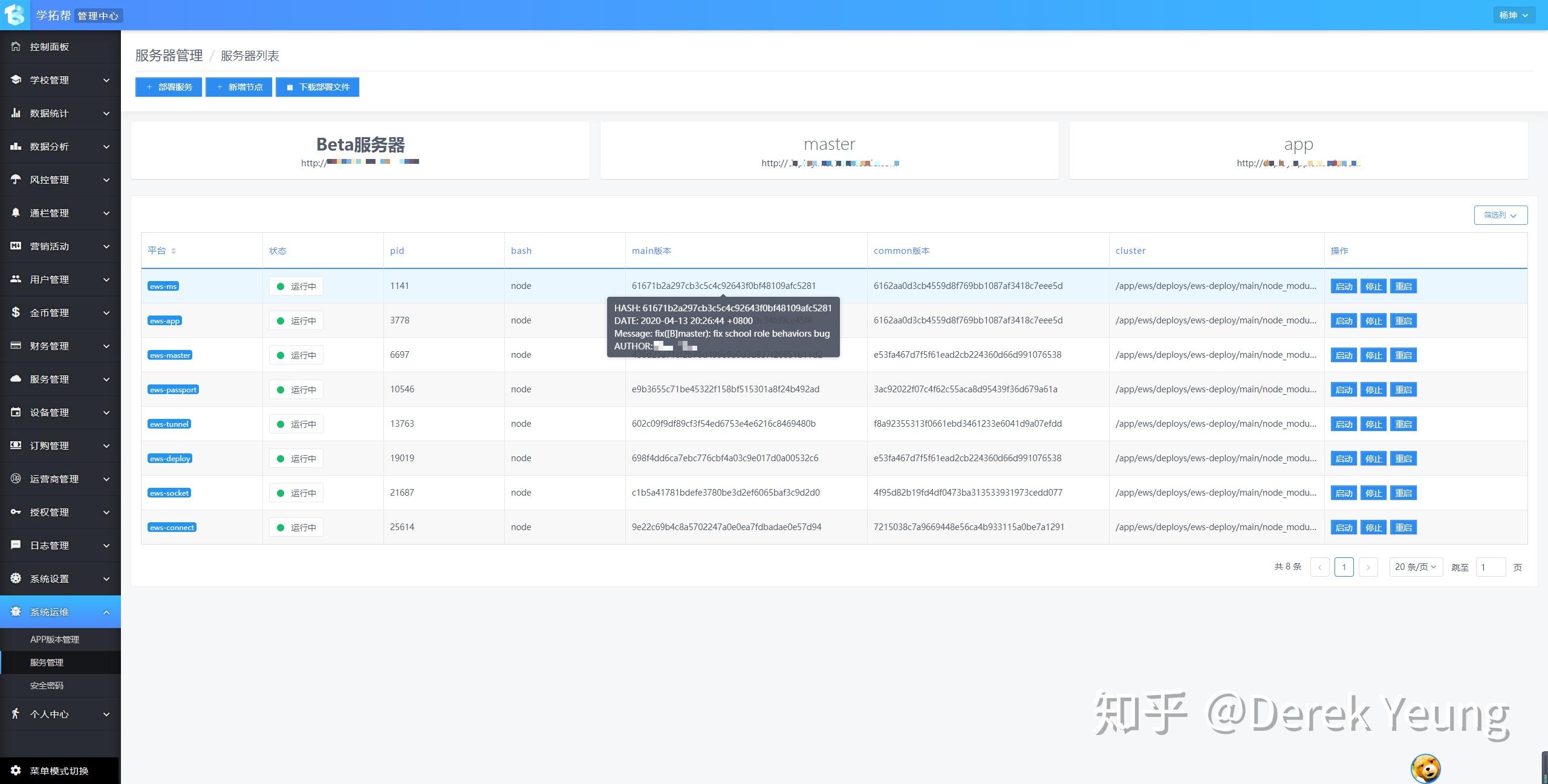Viewport: 1548px width, 784px height.
Task: Click 停止 for the ews-socket row
Action: [x=1373, y=493]
